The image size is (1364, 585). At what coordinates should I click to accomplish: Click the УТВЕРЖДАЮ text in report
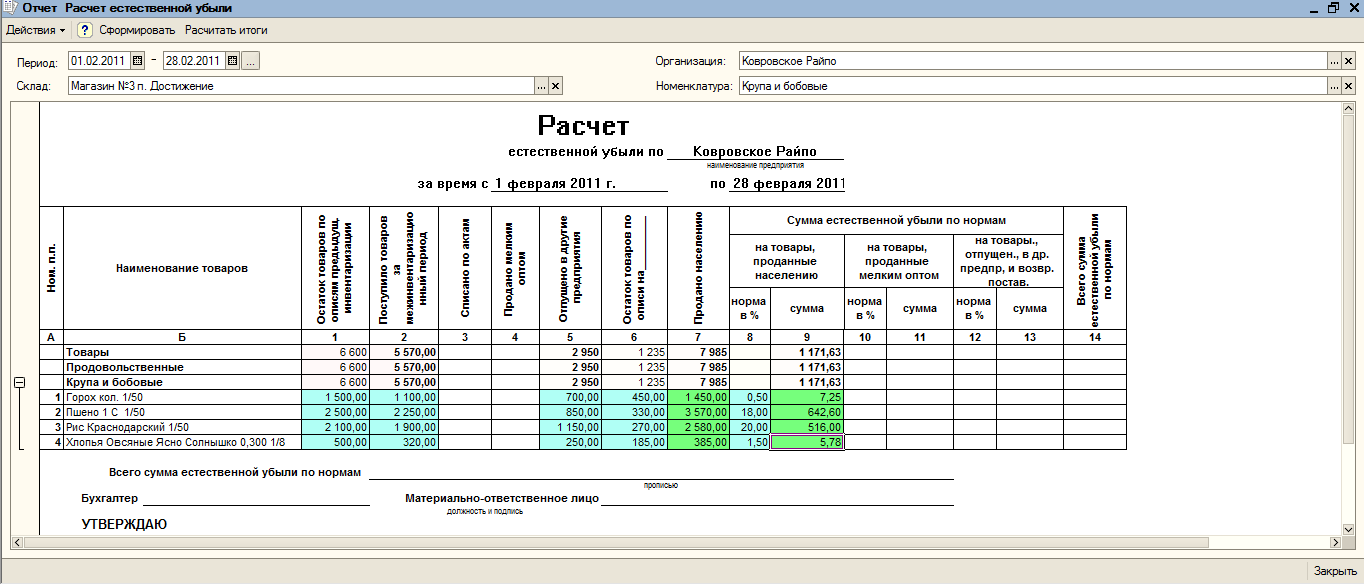coord(124,524)
